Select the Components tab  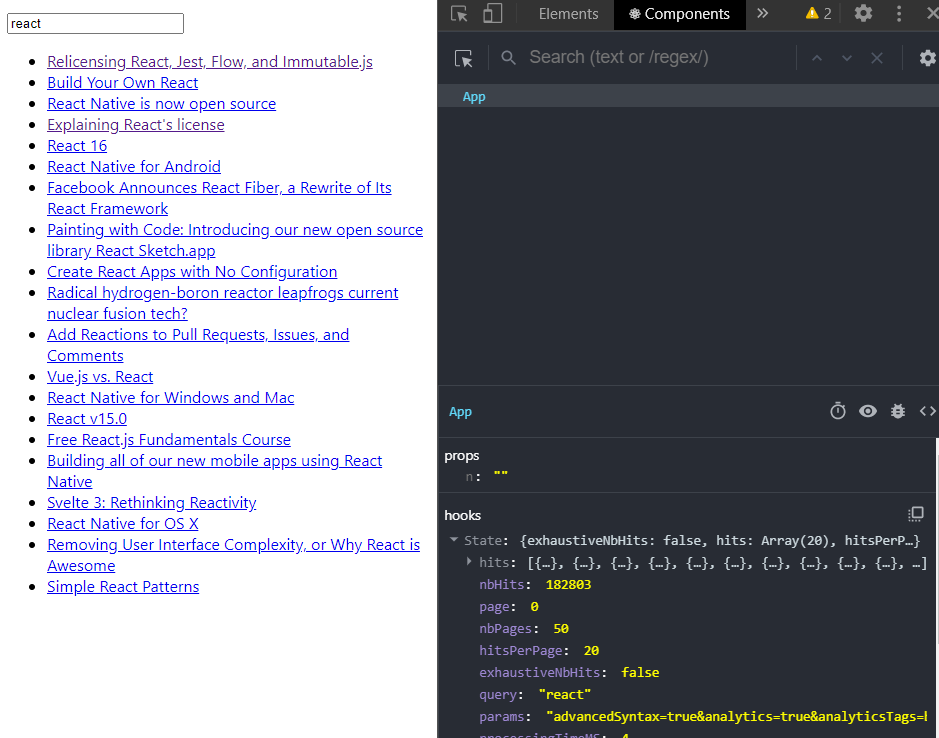click(680, 14)
